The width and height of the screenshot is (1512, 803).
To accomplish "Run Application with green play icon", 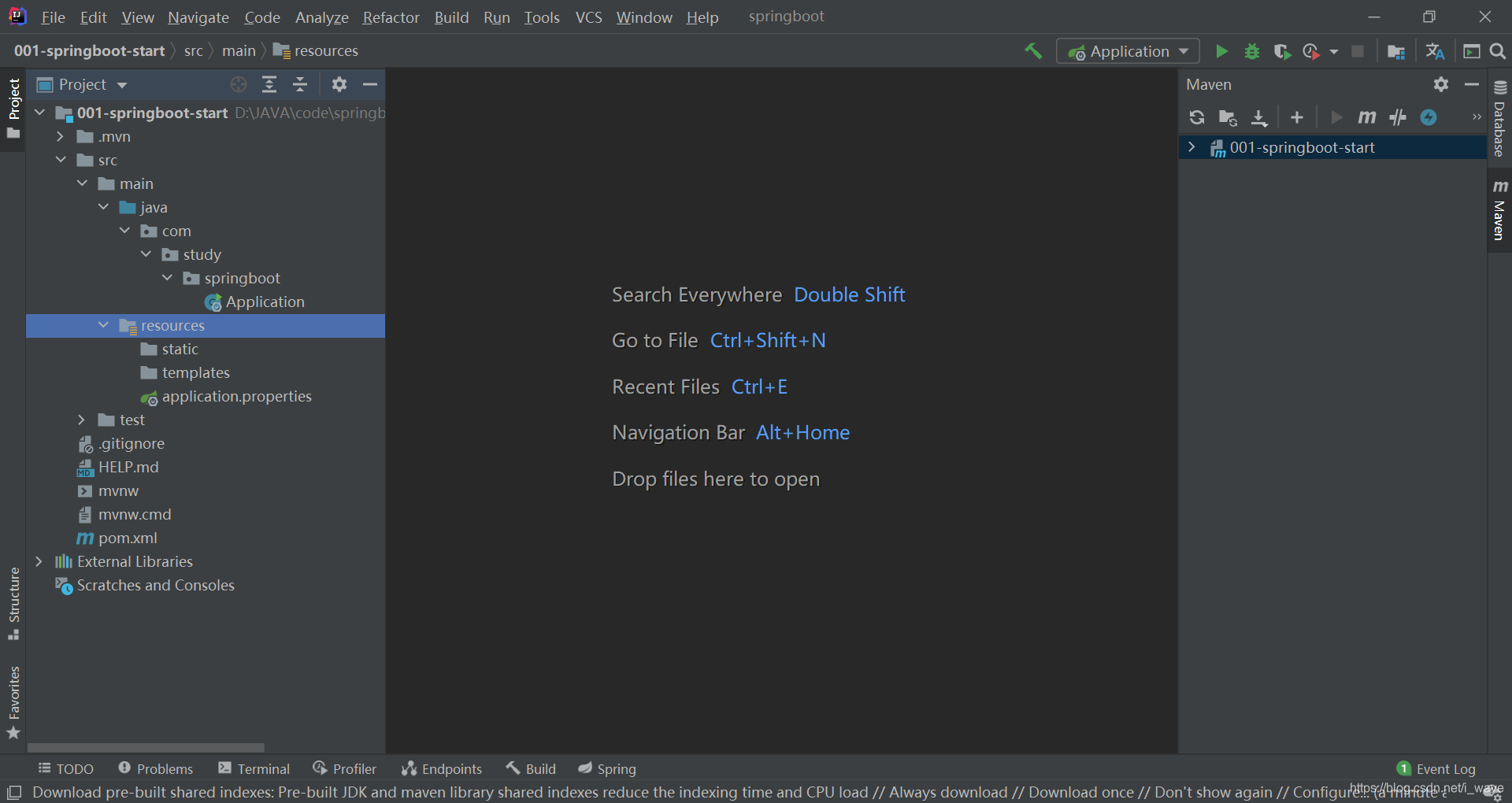I will [x=1221, y=51].
